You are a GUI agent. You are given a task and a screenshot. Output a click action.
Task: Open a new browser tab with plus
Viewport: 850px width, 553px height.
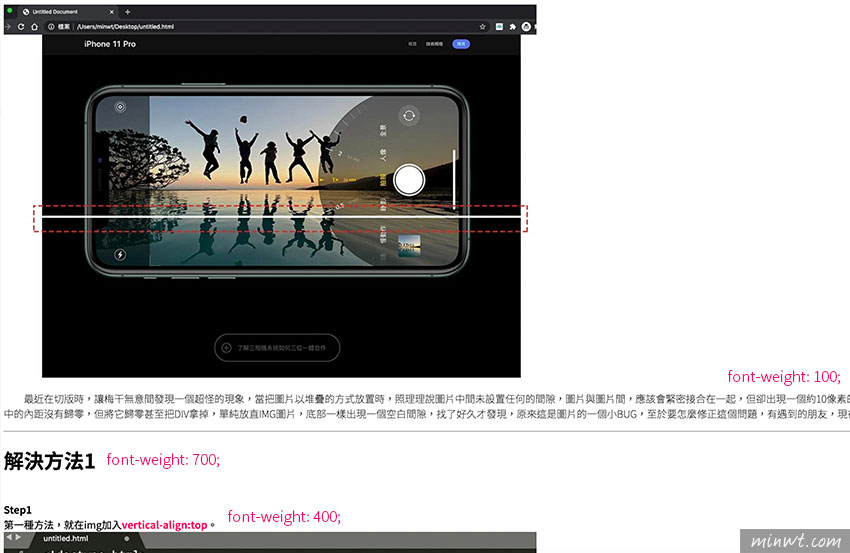coord(128,11)
